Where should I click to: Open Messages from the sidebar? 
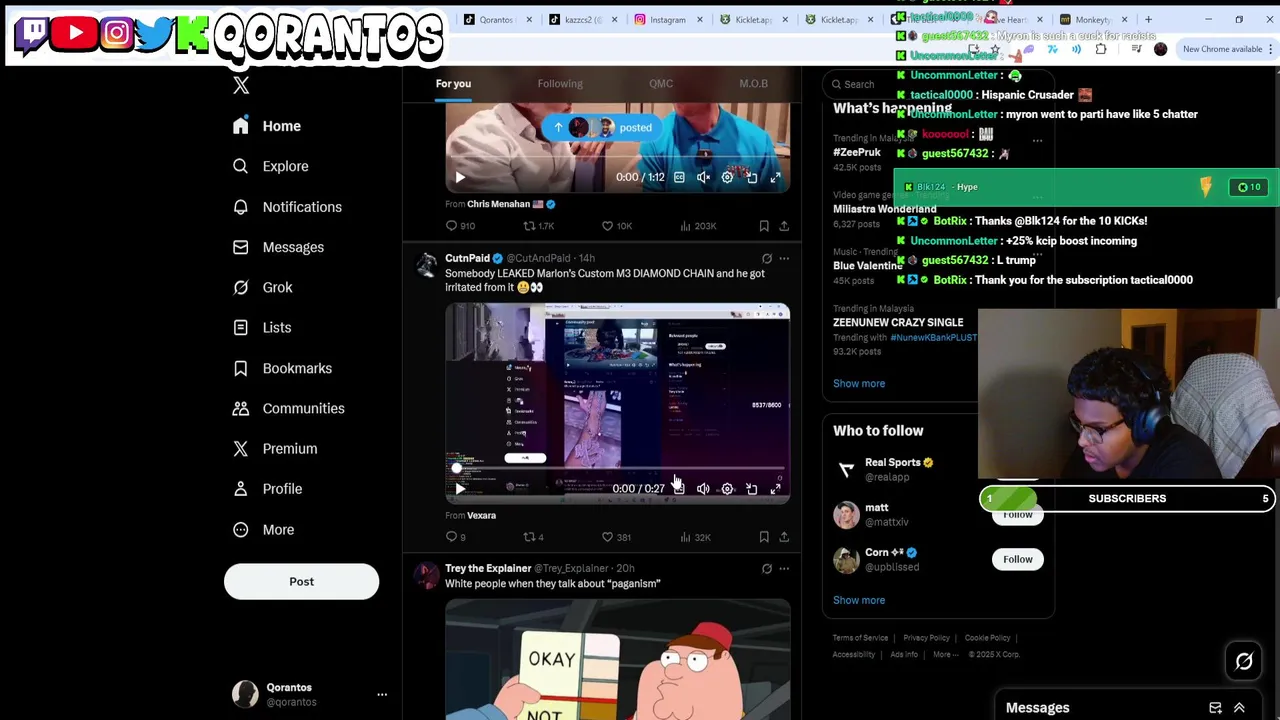pos(278,247)
